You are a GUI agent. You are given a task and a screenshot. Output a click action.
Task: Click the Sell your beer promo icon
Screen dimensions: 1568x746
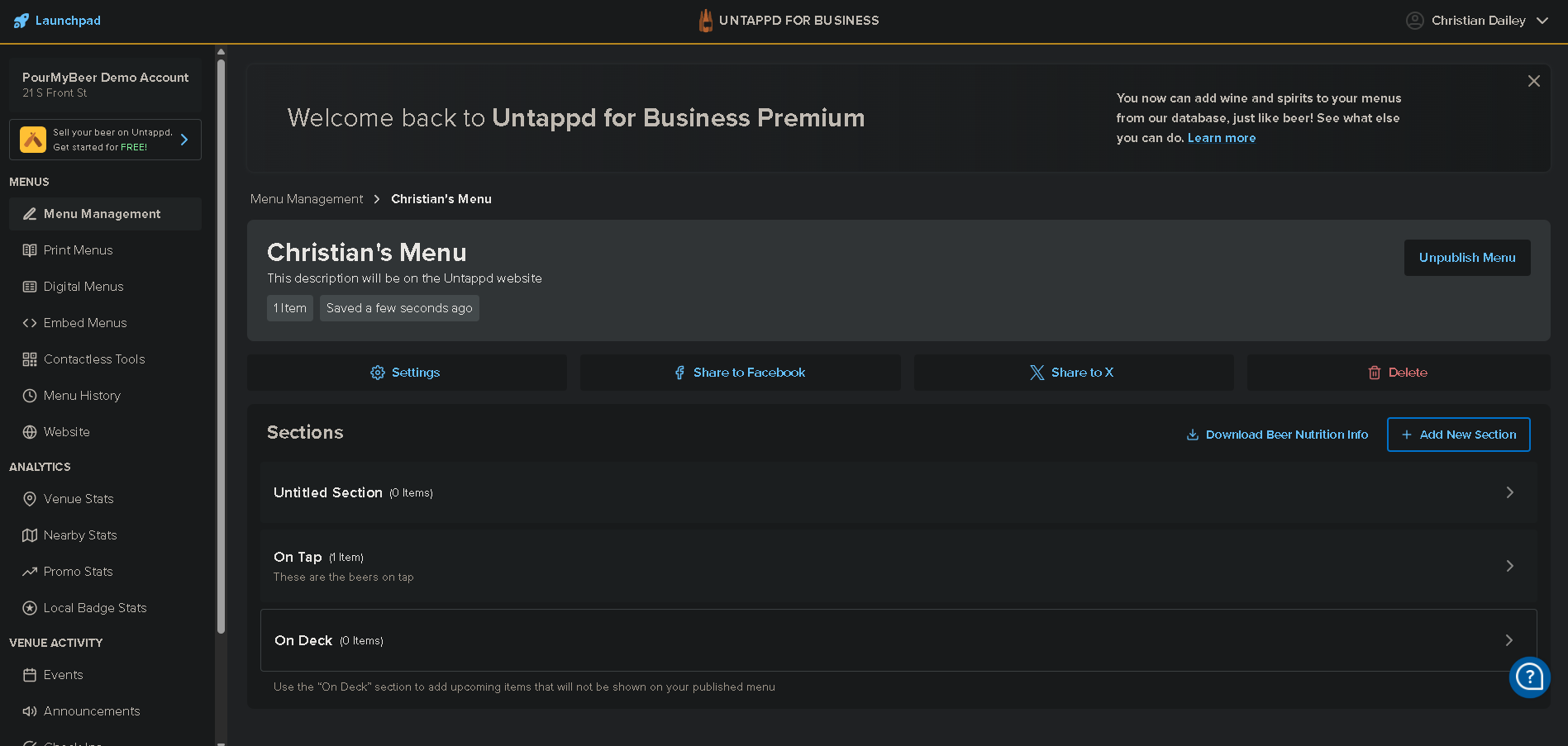pyautogui.click(x=33, y=140)
